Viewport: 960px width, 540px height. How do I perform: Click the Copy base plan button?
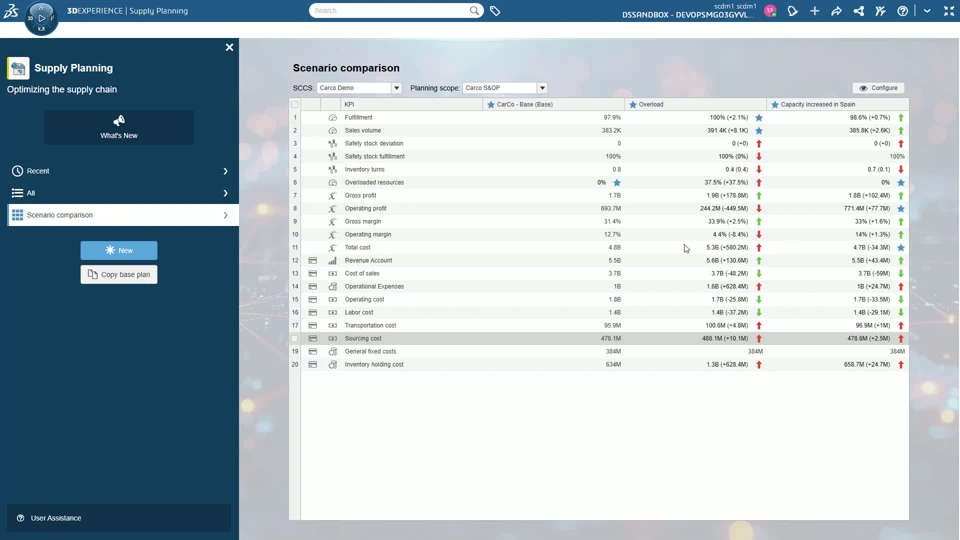pyautogui.click(x=119, y=274)
